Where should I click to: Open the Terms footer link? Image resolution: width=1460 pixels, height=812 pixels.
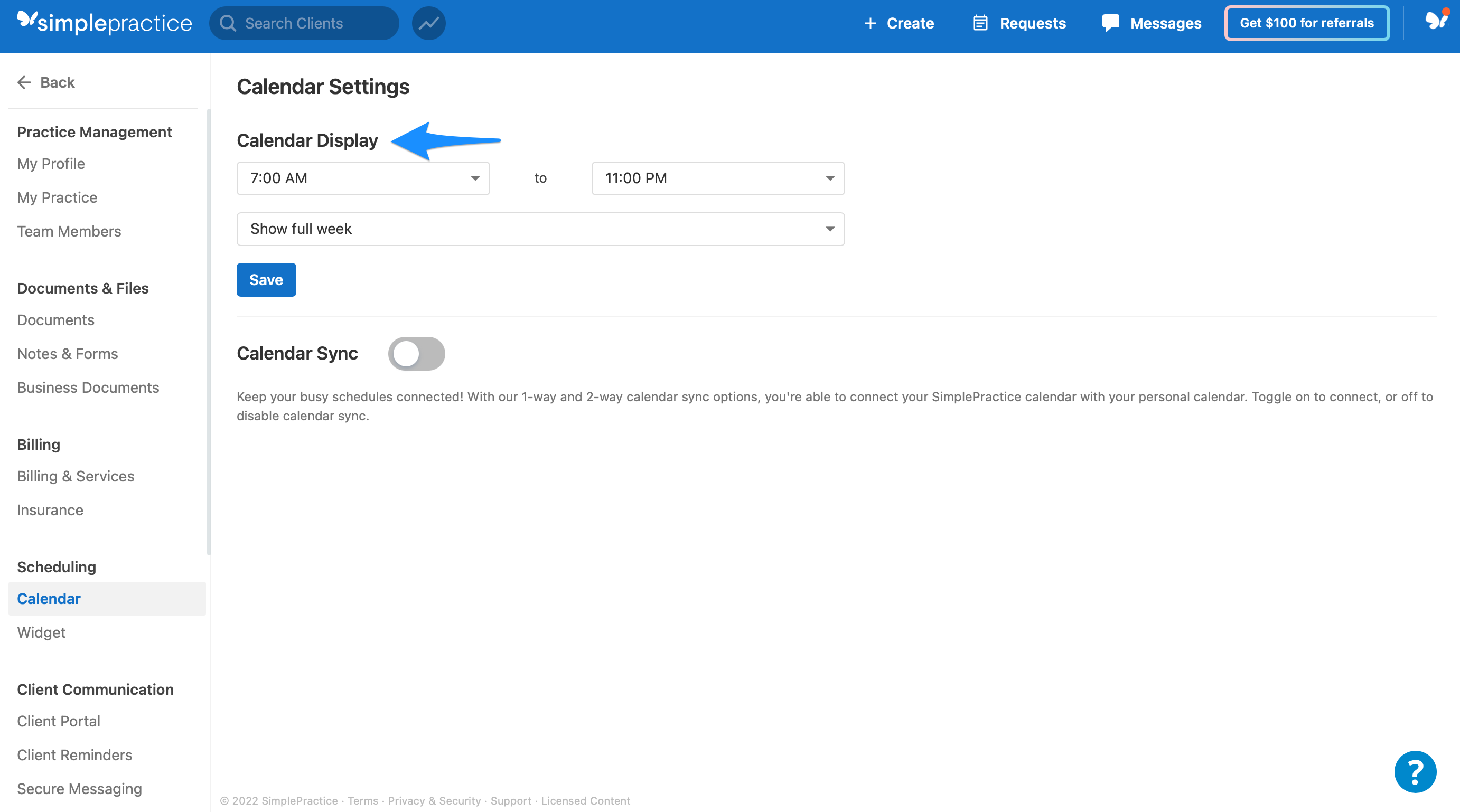point(363,801)
